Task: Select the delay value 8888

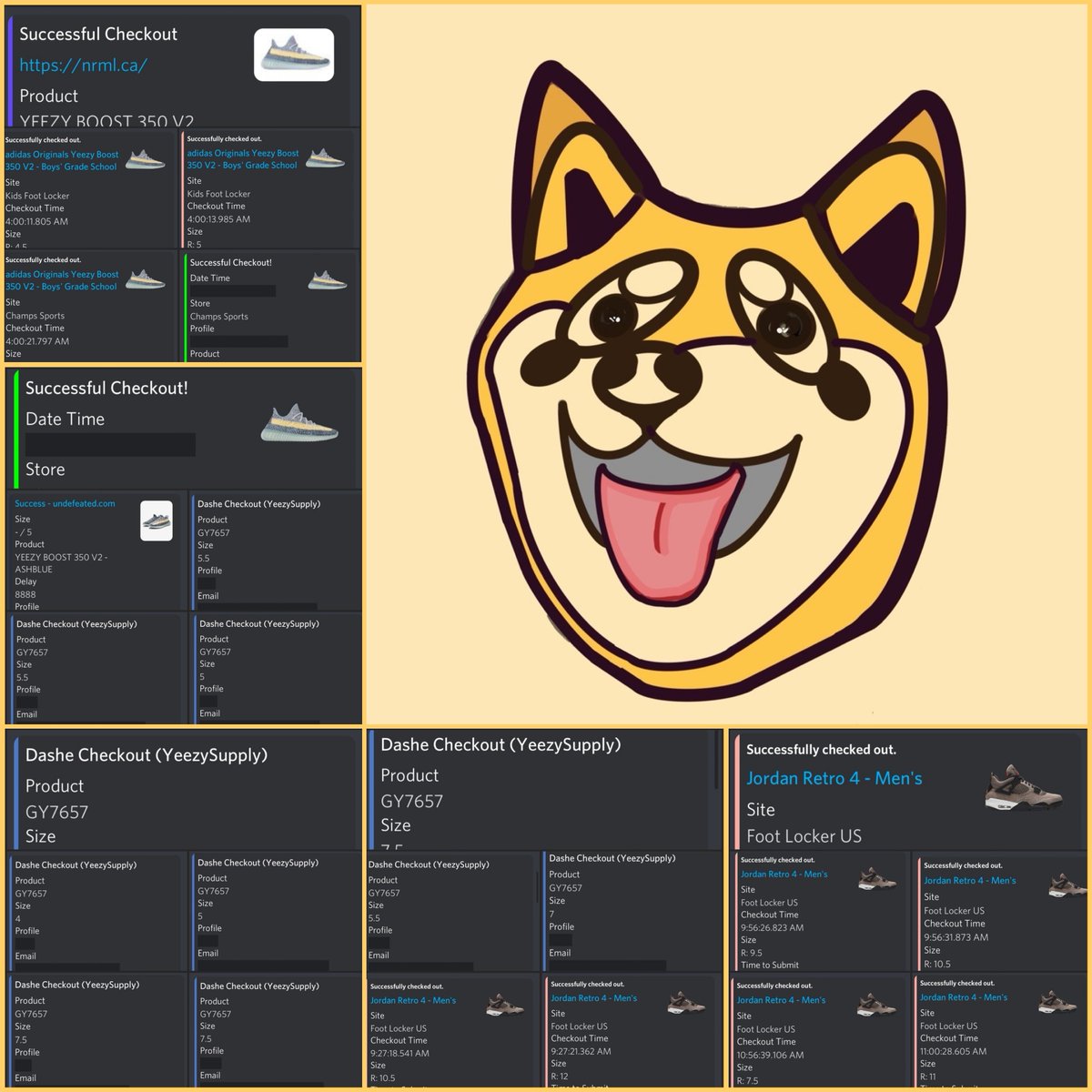Action: pos(25,594)
